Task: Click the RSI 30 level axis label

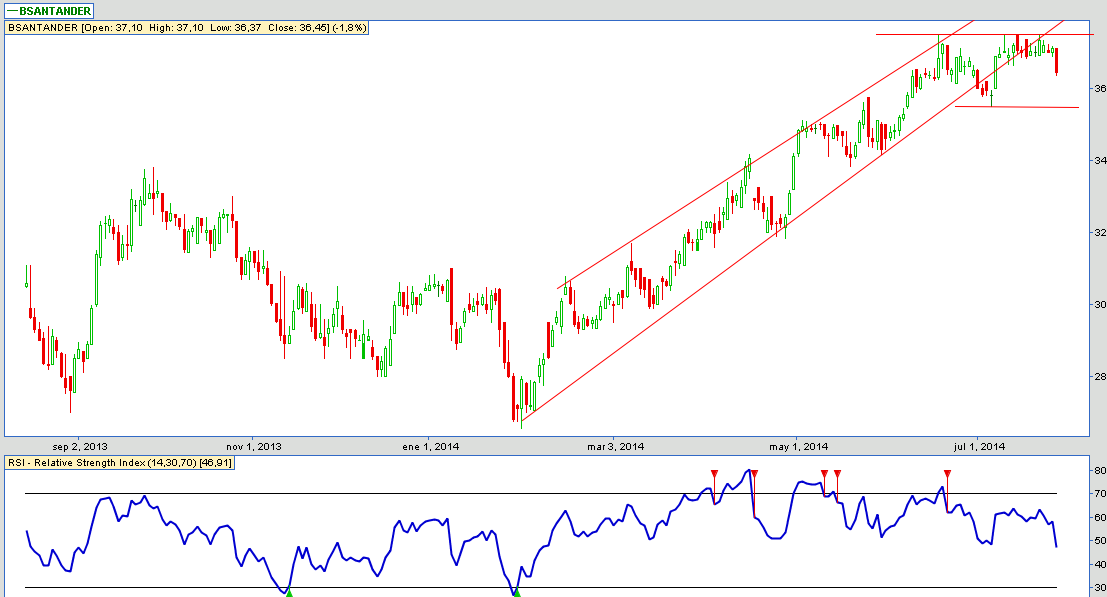Action: [x=1098, y=588]
